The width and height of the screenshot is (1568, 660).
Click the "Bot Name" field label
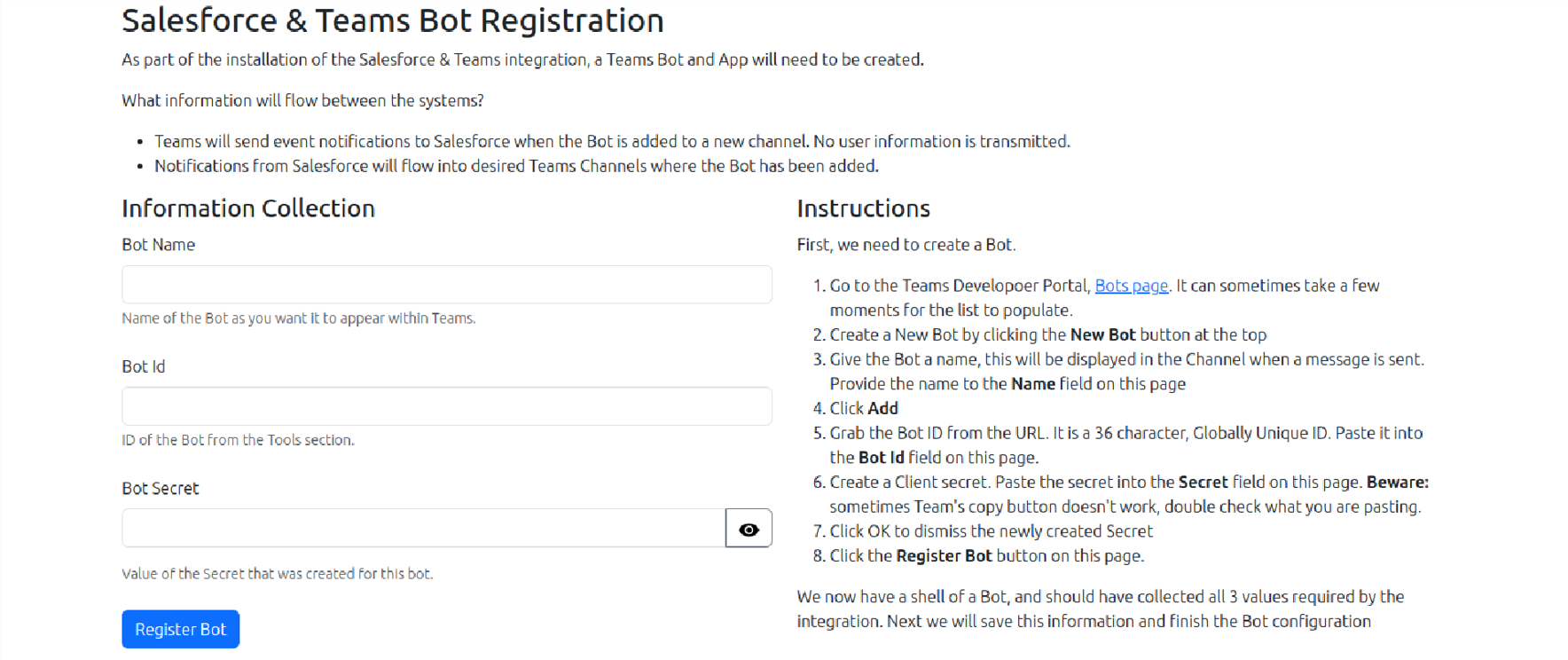pyautogui.click(x=159, y=245)
